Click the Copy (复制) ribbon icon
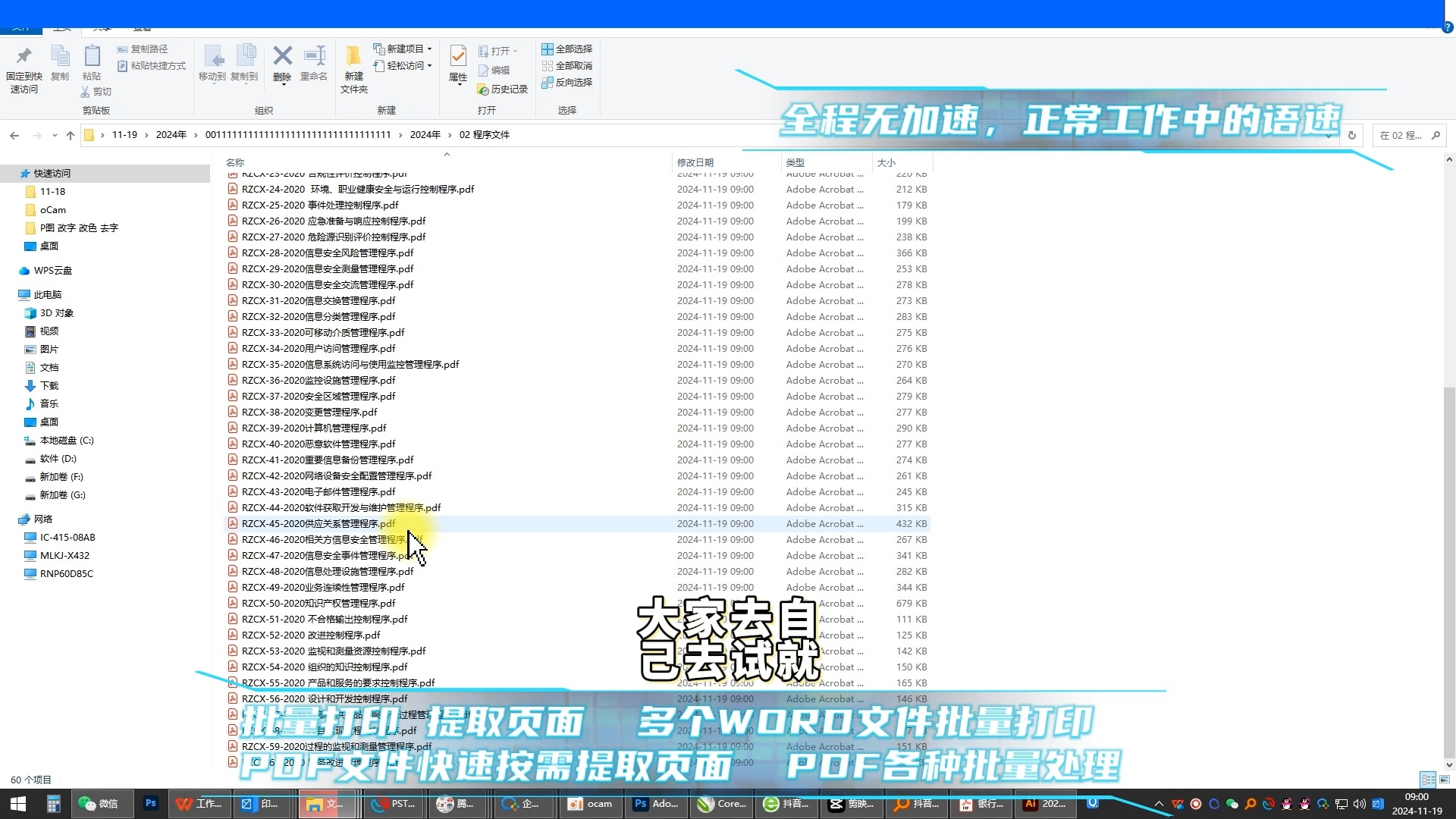 point(60,61)
